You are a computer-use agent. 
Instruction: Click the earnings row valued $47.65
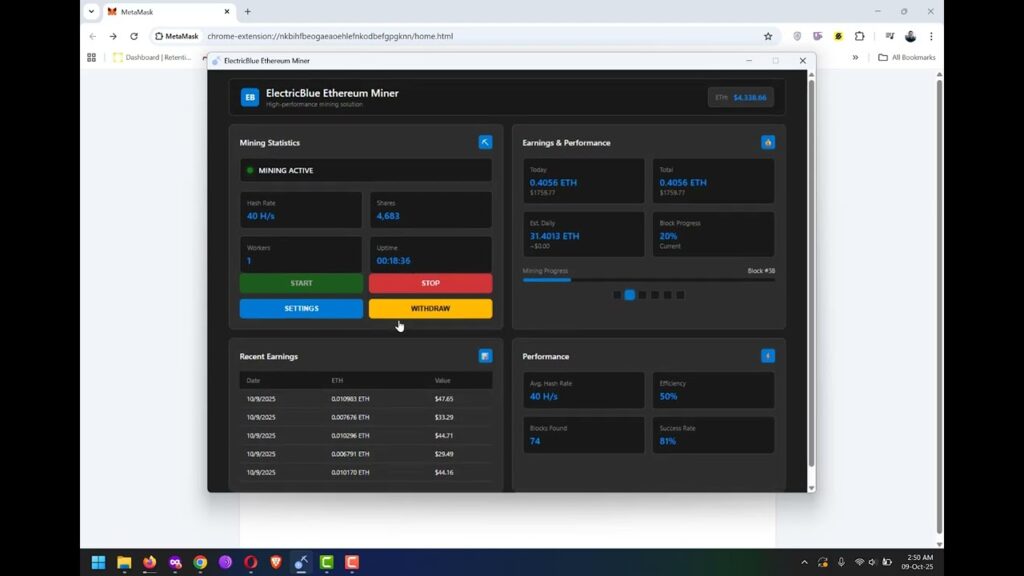point(366,398)
